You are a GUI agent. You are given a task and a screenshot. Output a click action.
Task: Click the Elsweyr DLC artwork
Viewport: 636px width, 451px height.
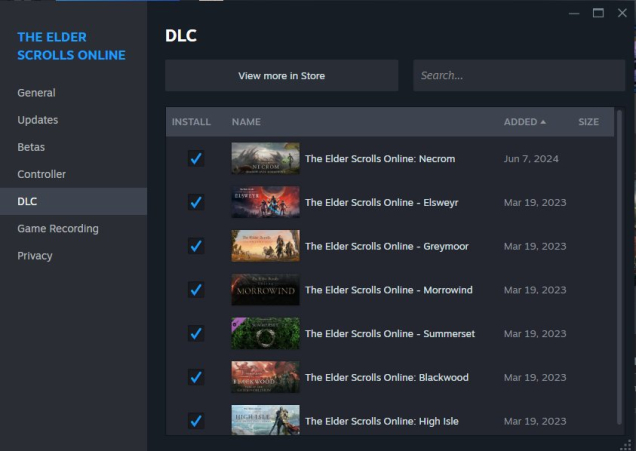coord(265,202)
